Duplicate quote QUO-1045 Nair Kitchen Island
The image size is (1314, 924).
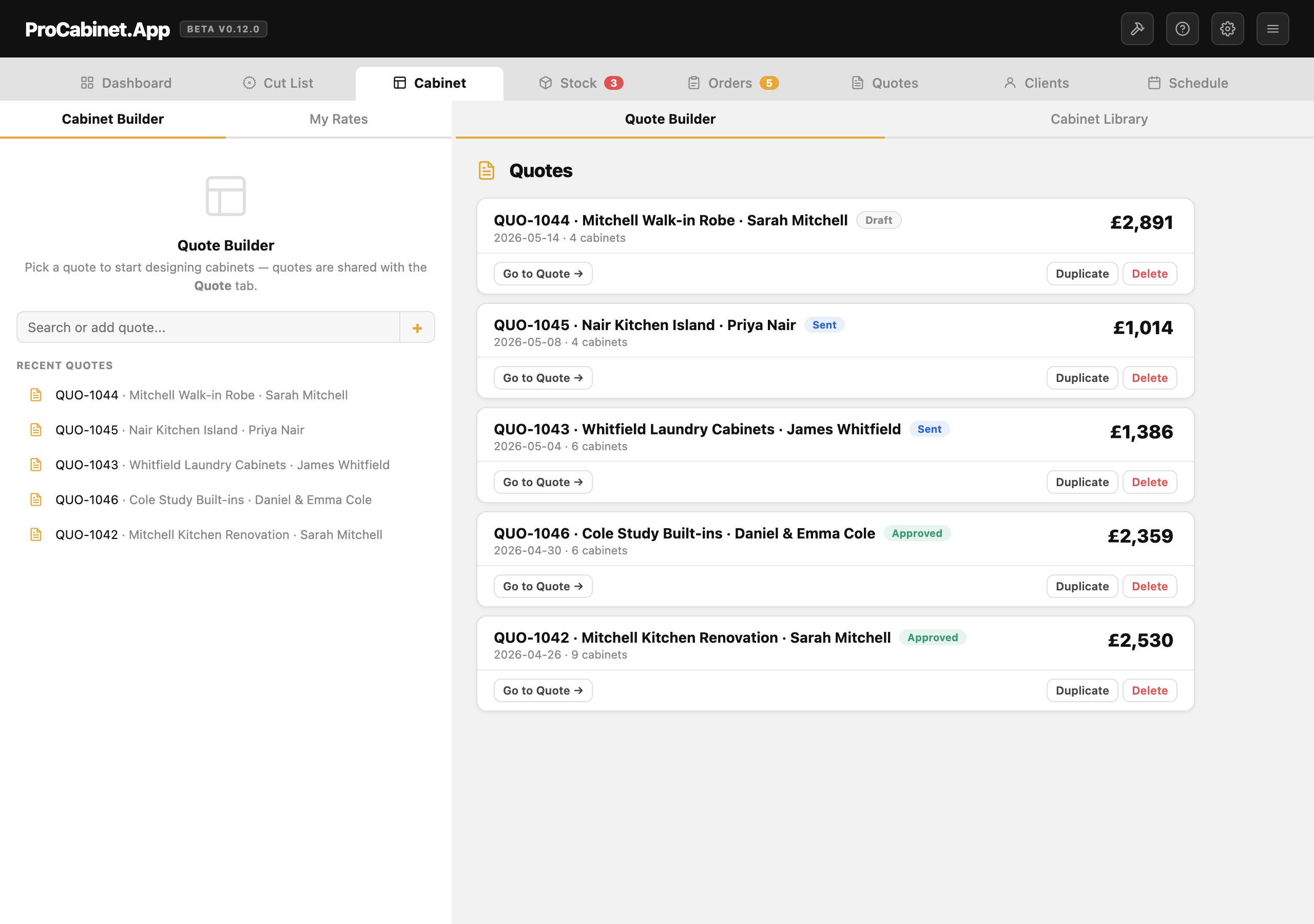[1082, 378]
